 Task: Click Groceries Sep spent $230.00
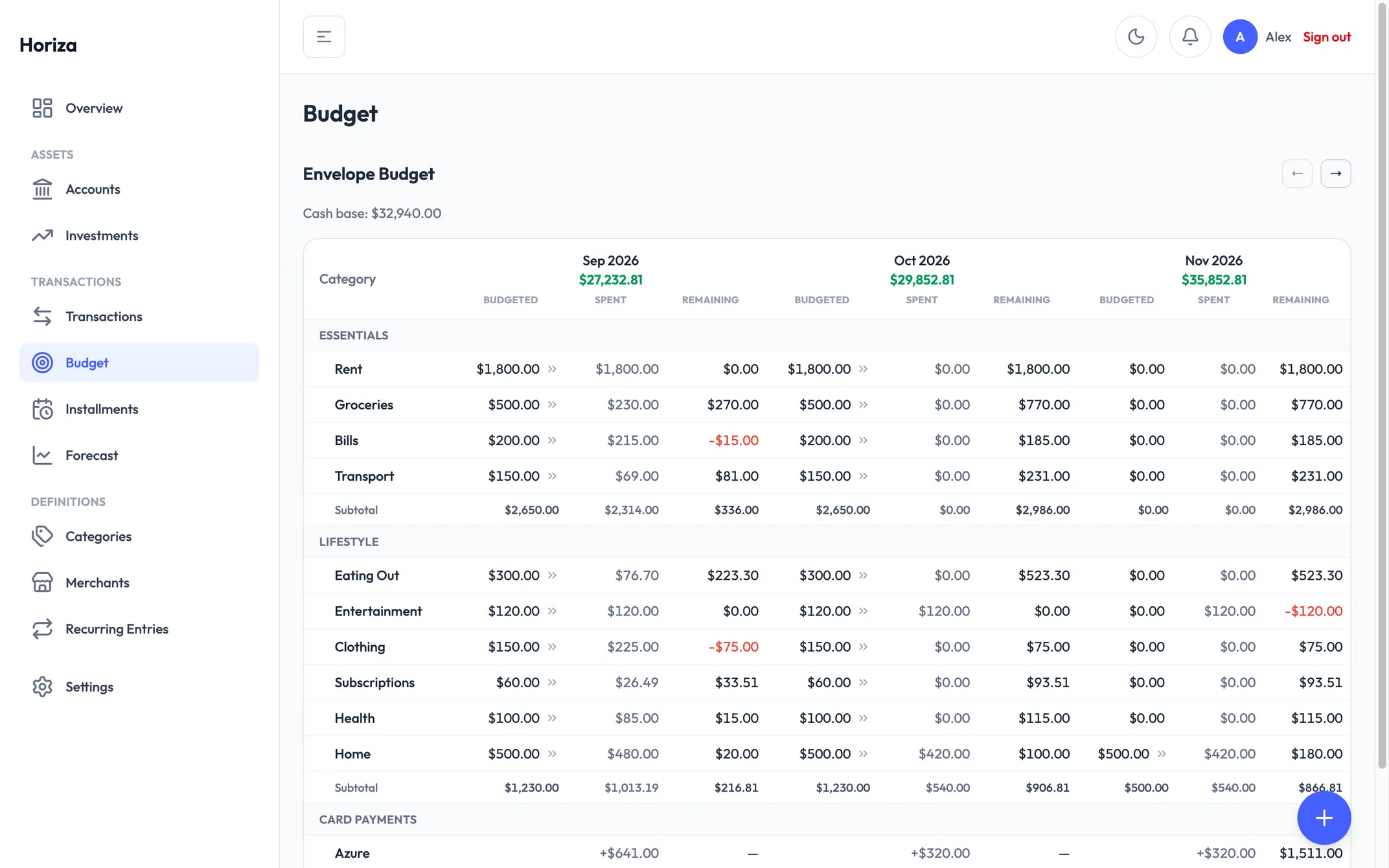632,405
